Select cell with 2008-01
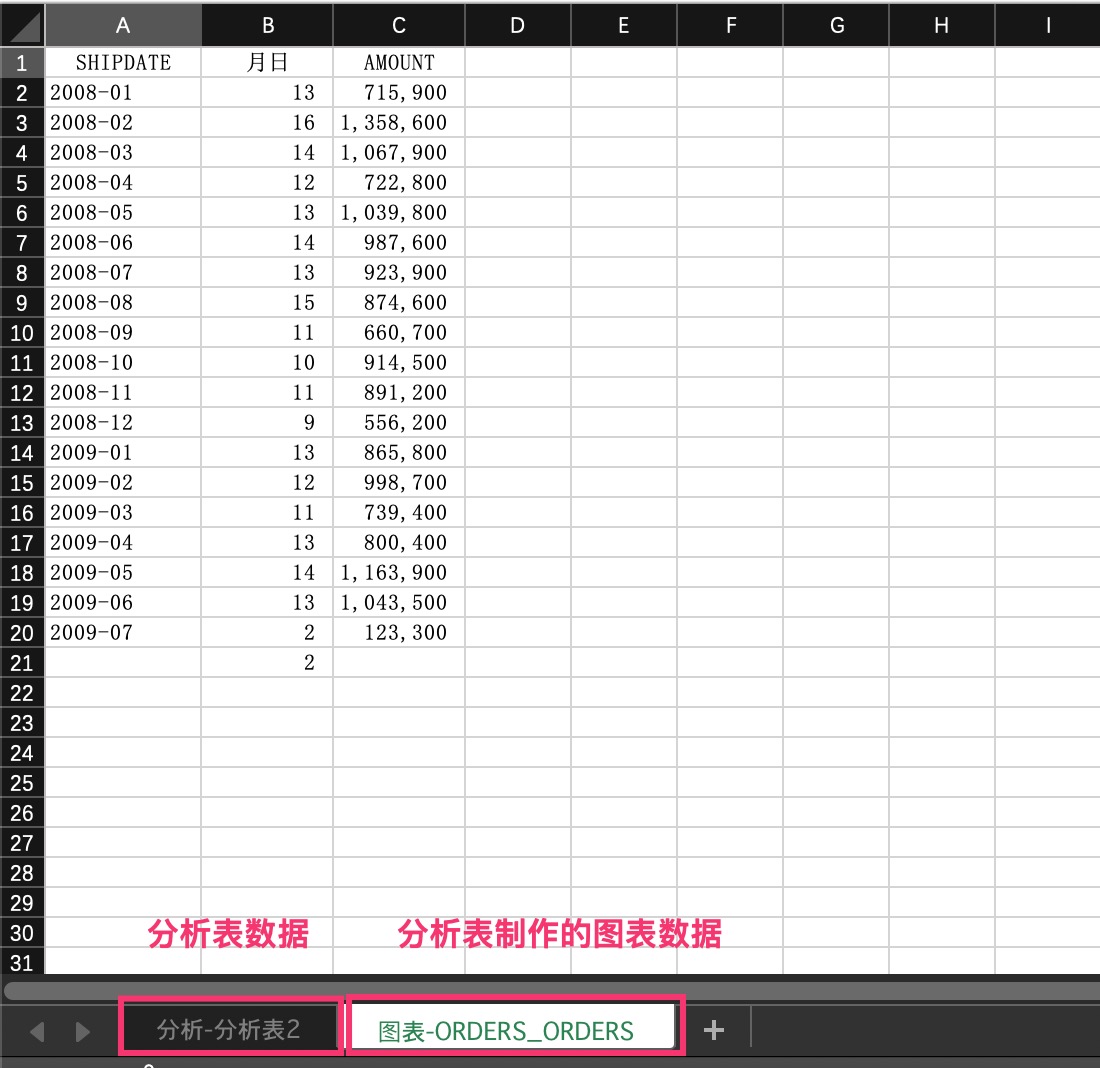 [x=123, y=93]
